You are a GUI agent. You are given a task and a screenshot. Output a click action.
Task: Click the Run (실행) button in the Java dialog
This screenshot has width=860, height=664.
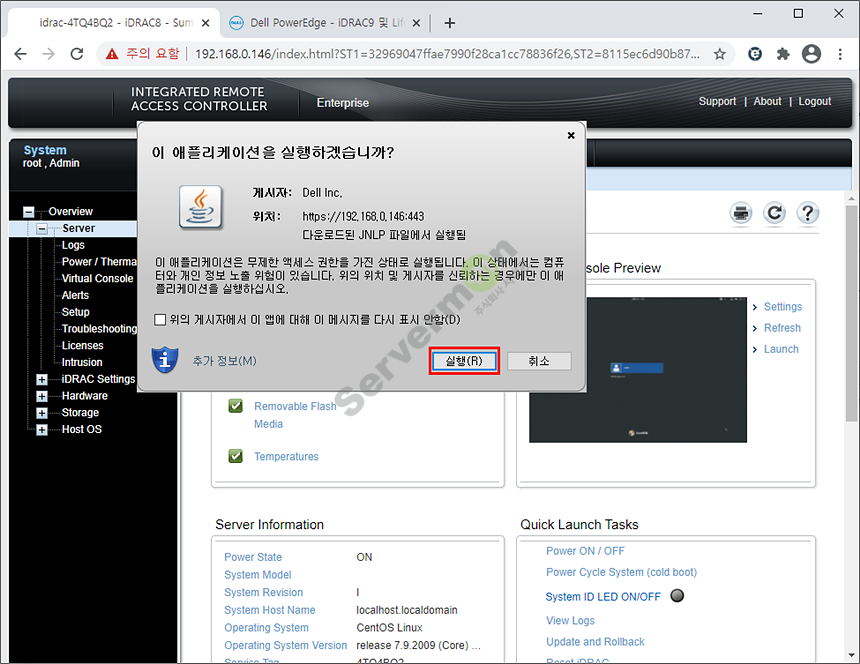[x=463, y=361]
